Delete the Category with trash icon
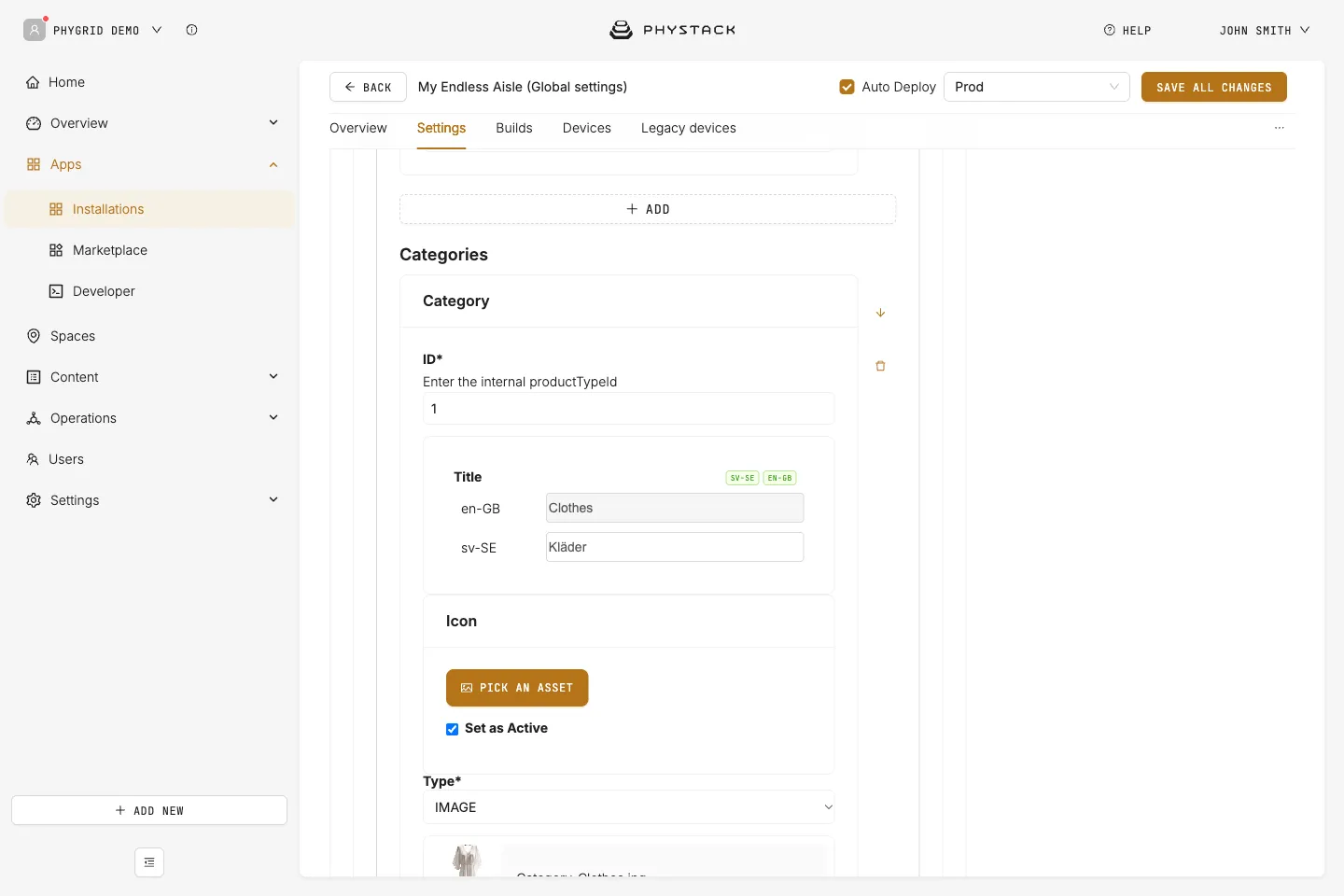Screen dimensions: 1344x896 click(880, 366)
